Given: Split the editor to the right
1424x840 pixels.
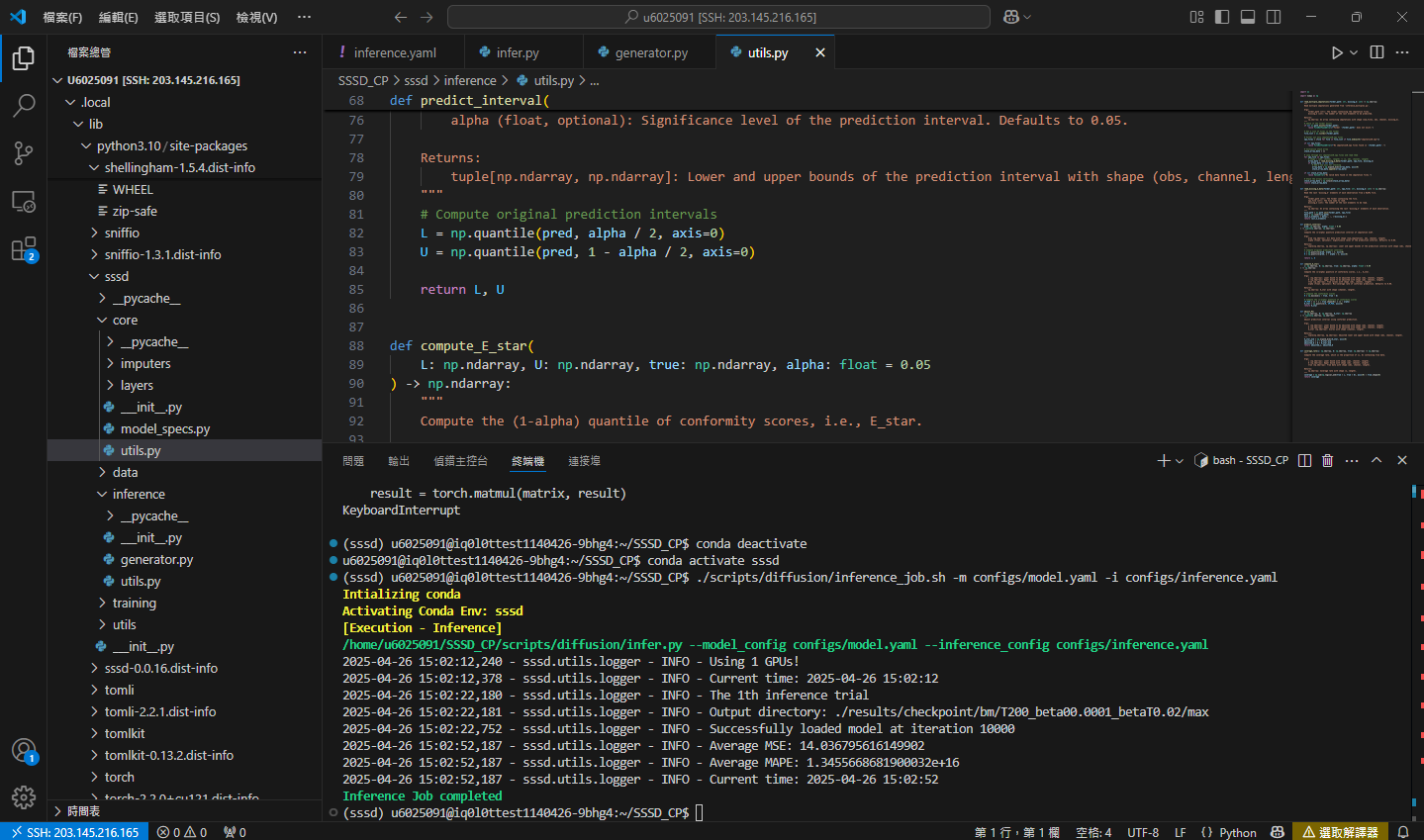Looking at the screenshot, I should [x=1377, y=52].
